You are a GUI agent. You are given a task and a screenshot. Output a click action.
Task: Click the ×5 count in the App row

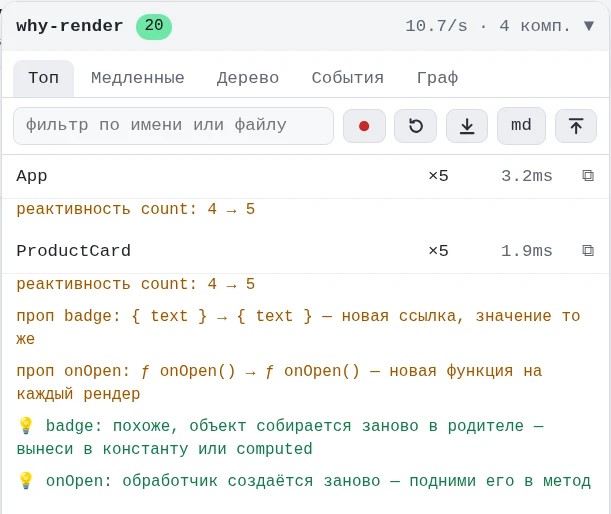tap(438, 176)
